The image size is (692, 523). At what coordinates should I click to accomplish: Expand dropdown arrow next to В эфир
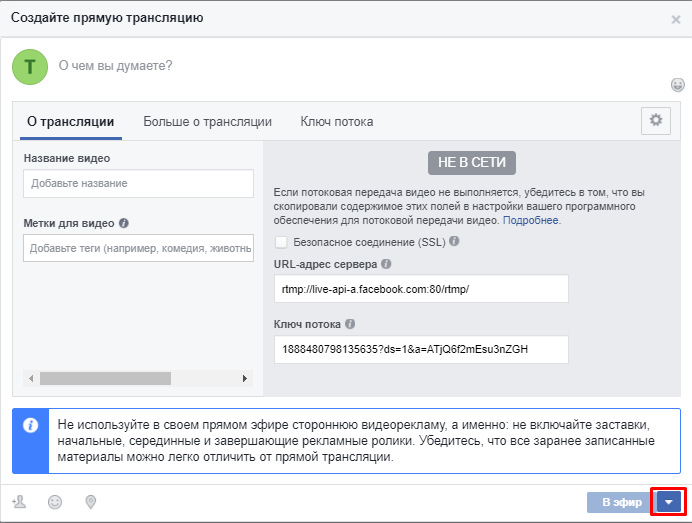[669, 502]
